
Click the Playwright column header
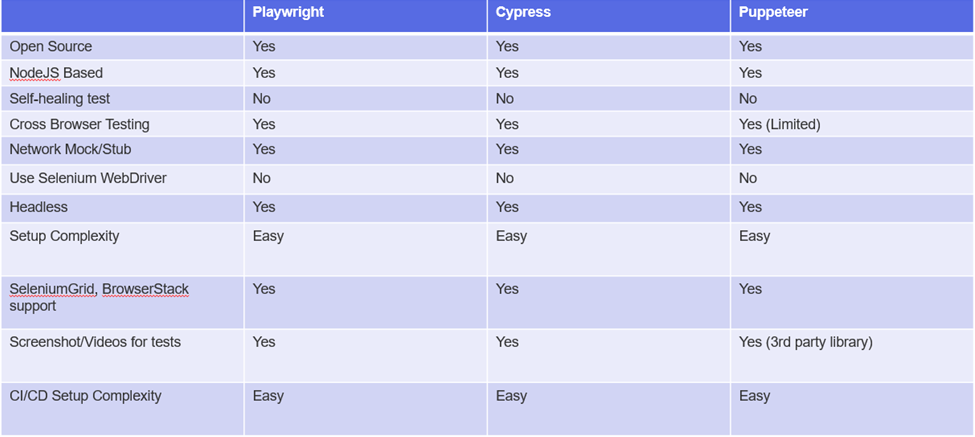coord(288,13)
